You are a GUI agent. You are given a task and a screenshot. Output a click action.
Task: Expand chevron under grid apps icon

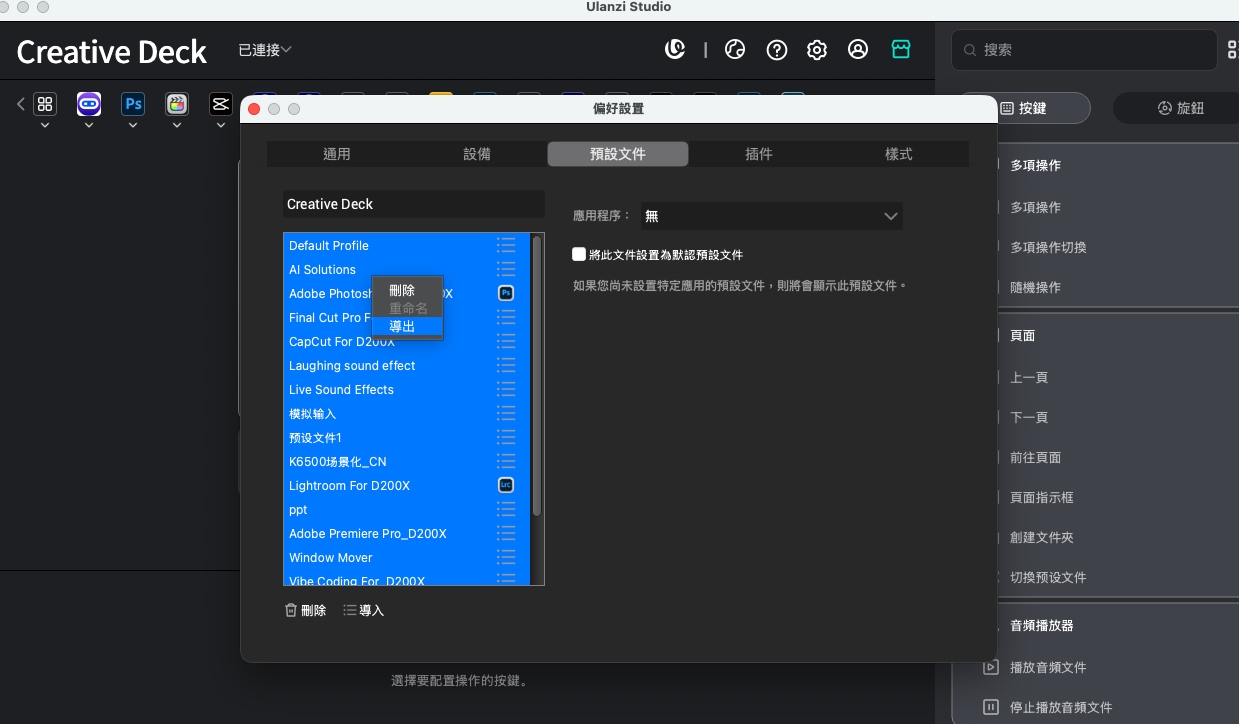[x=45, y=126]
